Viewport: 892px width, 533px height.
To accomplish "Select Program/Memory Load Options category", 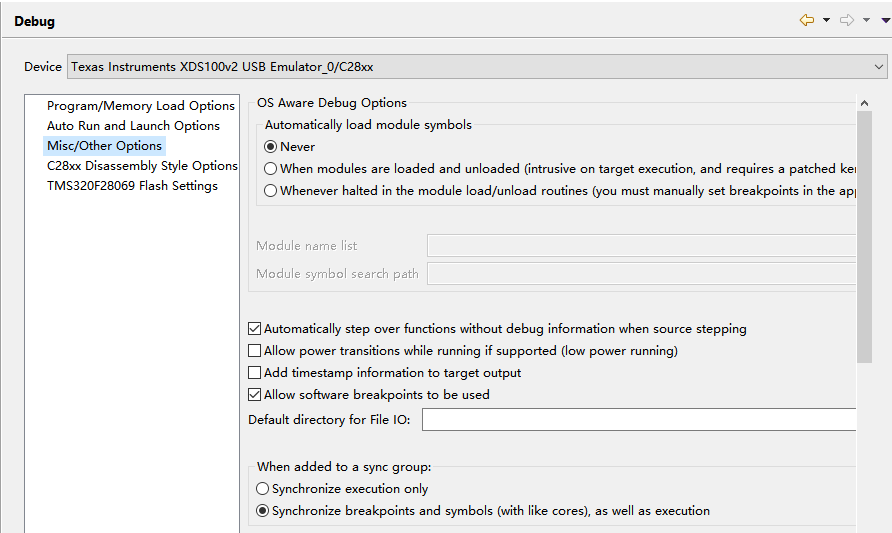I will click(140, 106).
